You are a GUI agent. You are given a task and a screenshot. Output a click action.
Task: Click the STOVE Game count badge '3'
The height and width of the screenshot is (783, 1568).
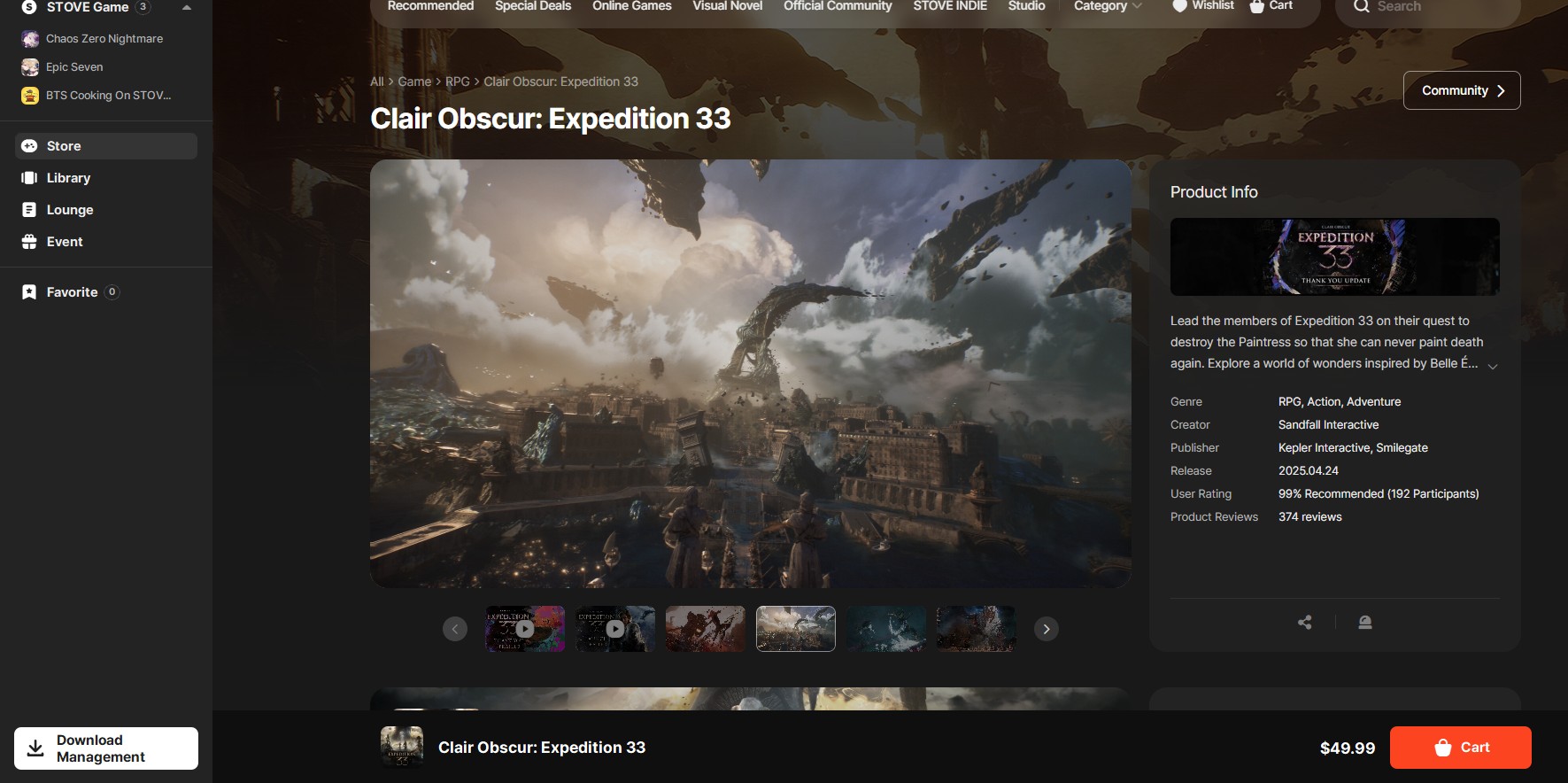tap(143, 7)
